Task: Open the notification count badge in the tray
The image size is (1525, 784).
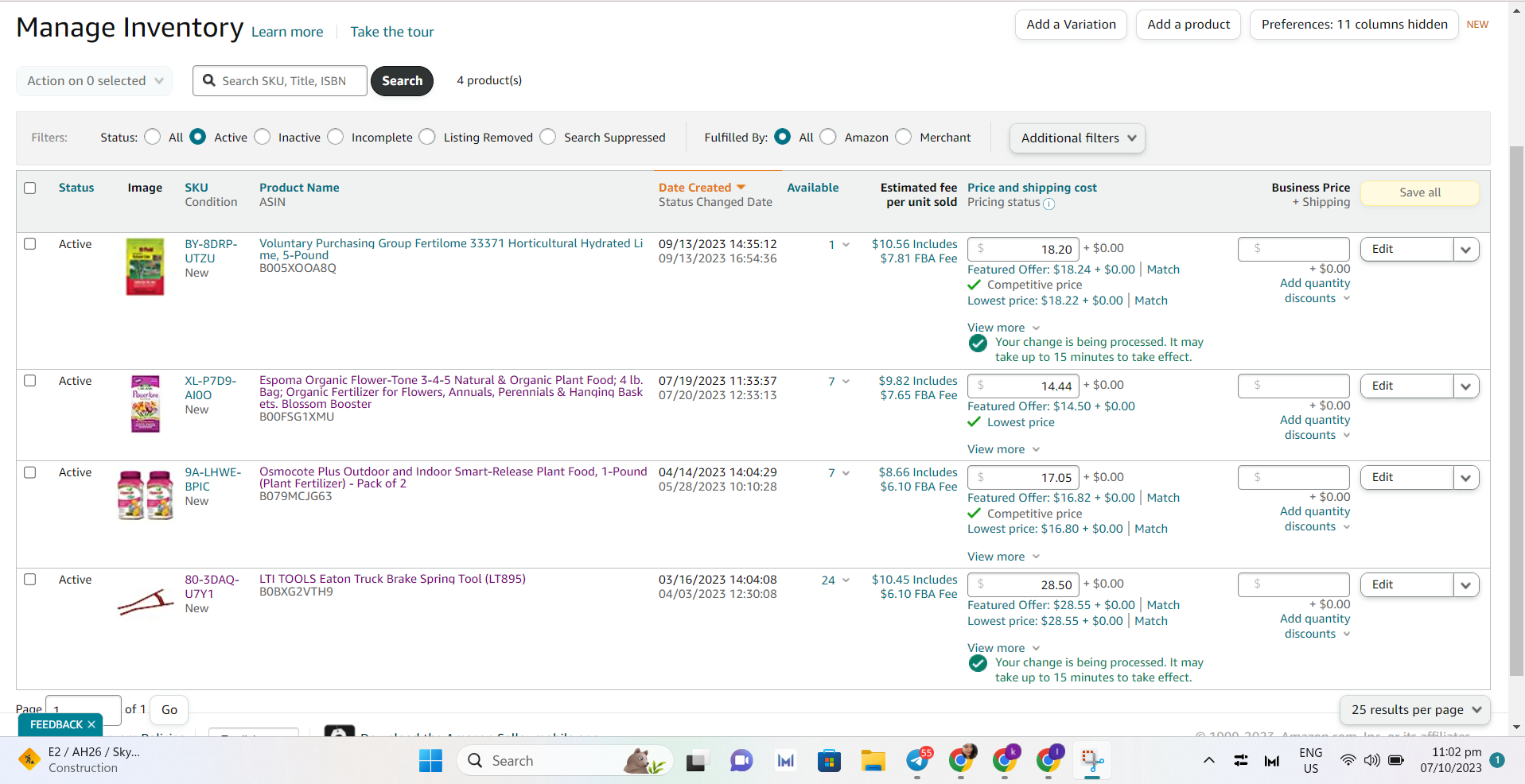Action: click(x=1496, y=760)
